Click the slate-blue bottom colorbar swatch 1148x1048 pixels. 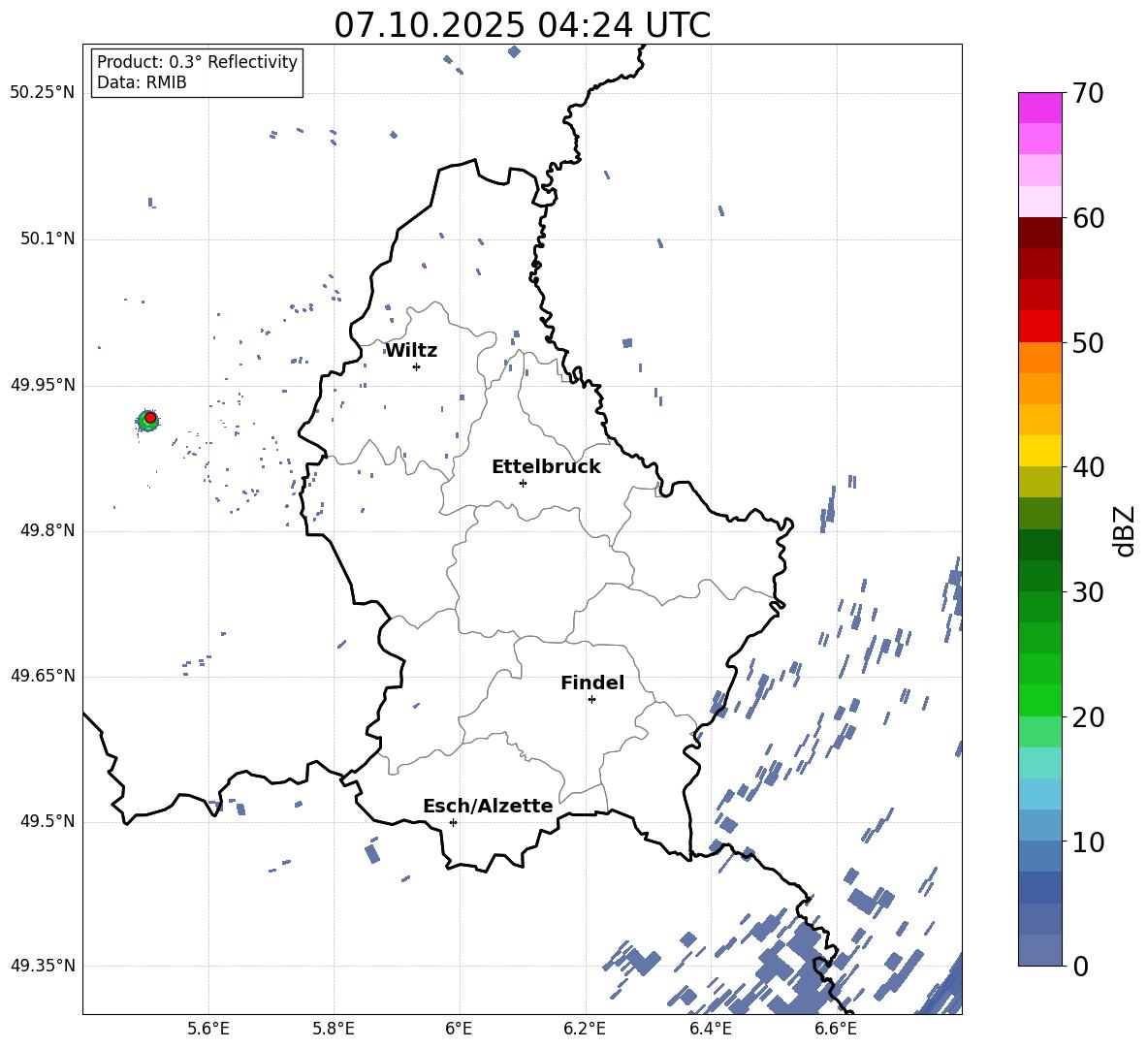pos(1039,950)
